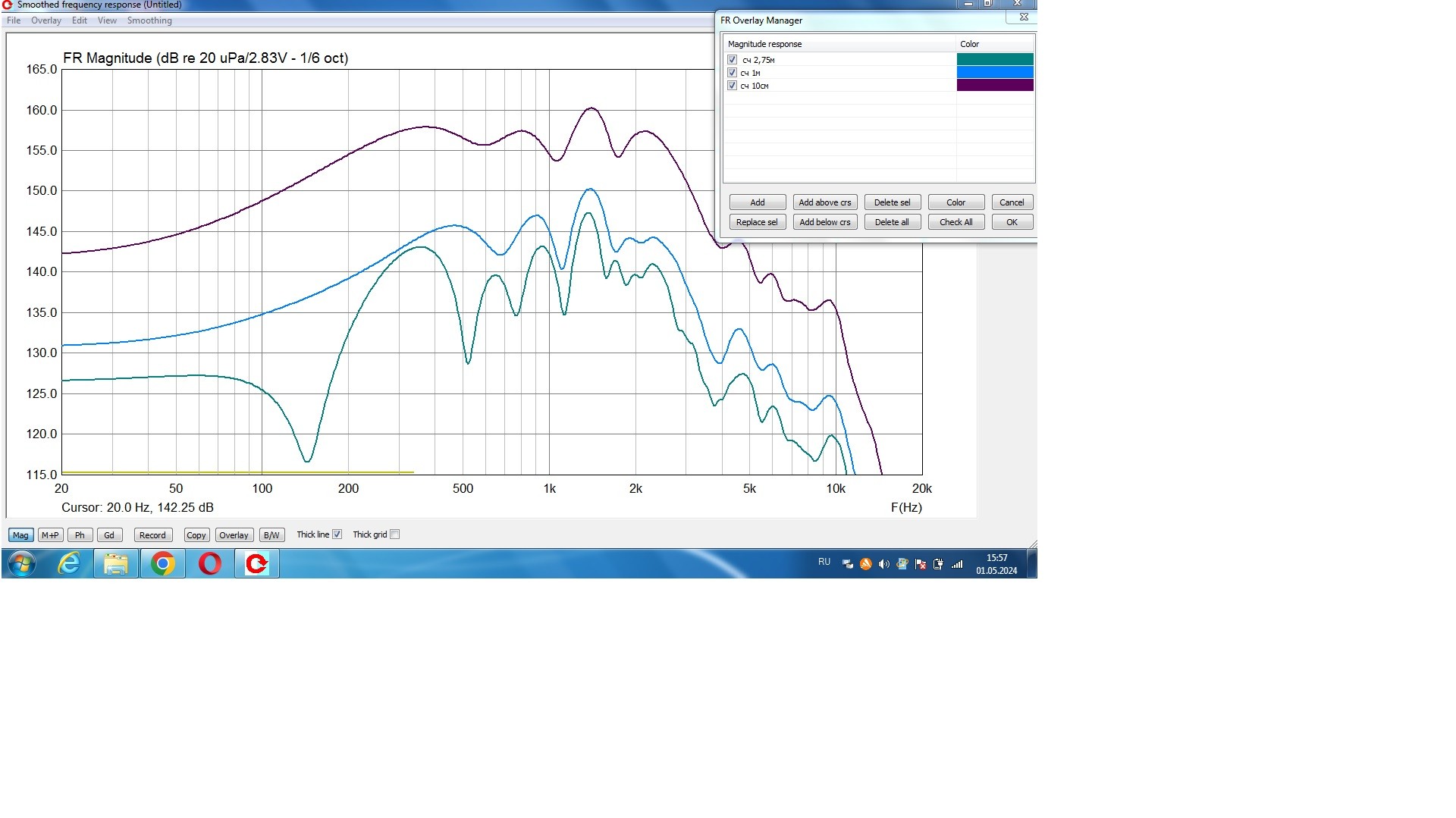
Task: Click the purple color swatch for сч 10см
Action: point(994,86)
